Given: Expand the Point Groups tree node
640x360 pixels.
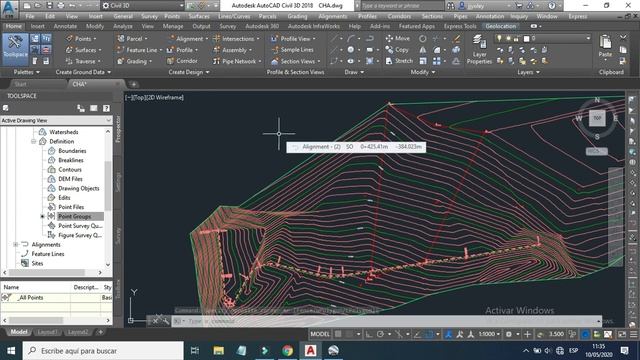Looking at the screenshot, I should tap(42, 216).
